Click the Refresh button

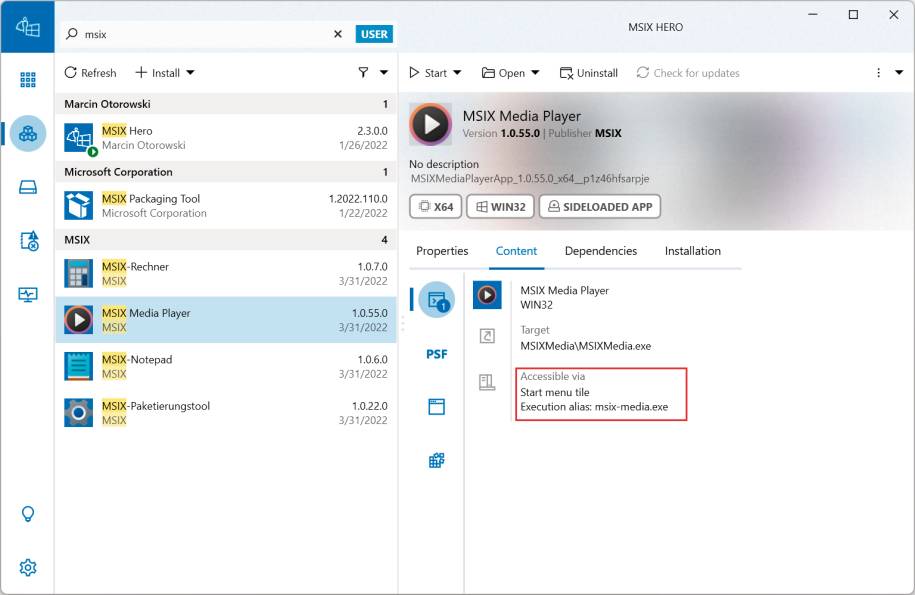point(90,73)
